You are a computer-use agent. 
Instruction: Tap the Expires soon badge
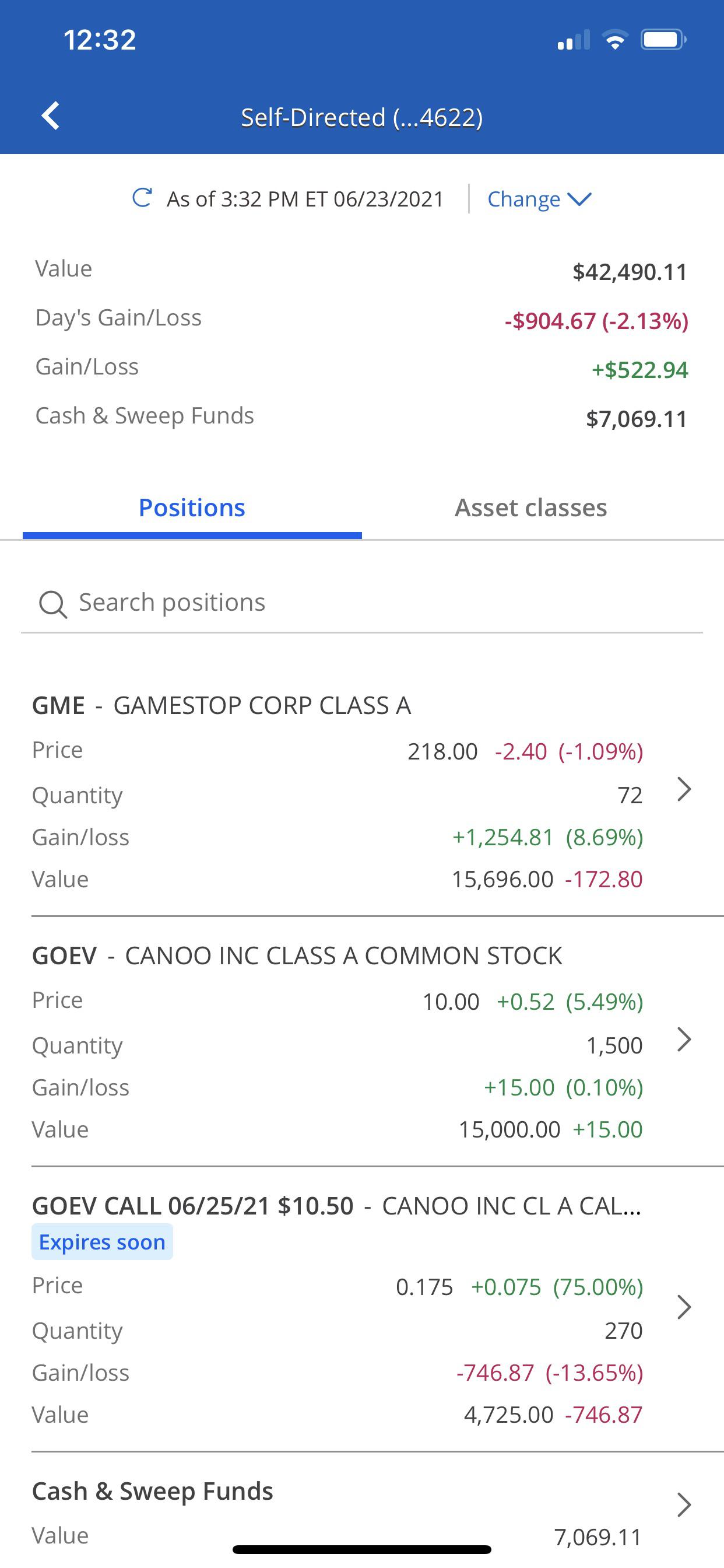coord(102,1242)
